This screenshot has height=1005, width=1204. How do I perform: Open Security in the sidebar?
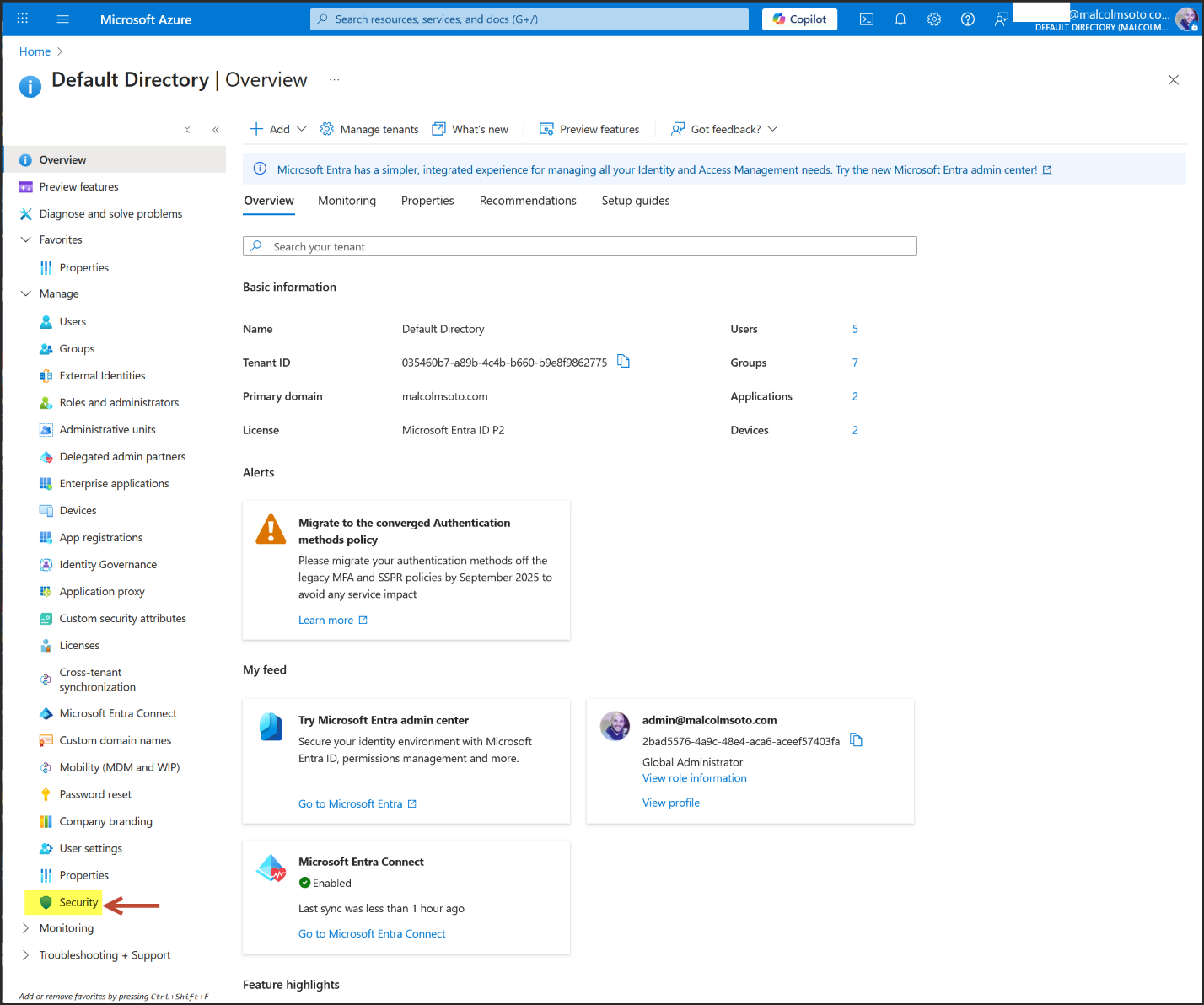[78, 902]
